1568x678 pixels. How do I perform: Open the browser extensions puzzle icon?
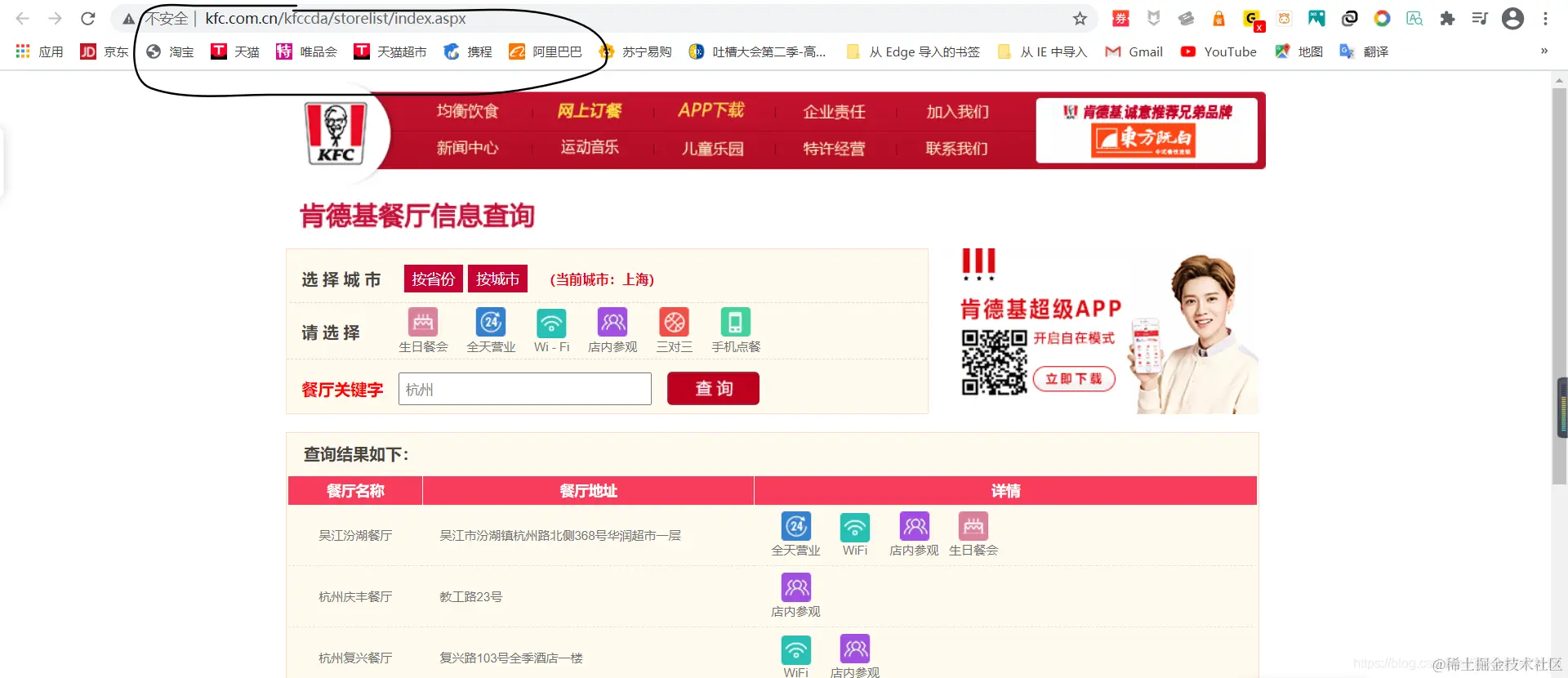pos(1447,18)
